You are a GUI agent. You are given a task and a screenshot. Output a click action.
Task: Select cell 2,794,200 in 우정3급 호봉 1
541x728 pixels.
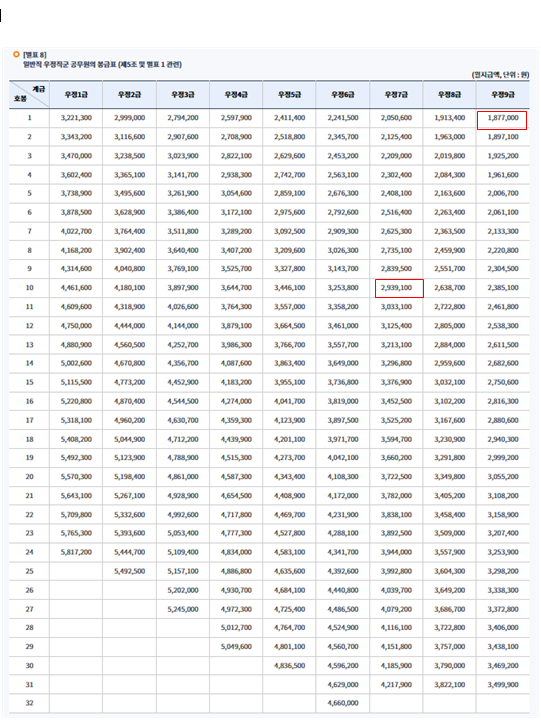(183, 118)
